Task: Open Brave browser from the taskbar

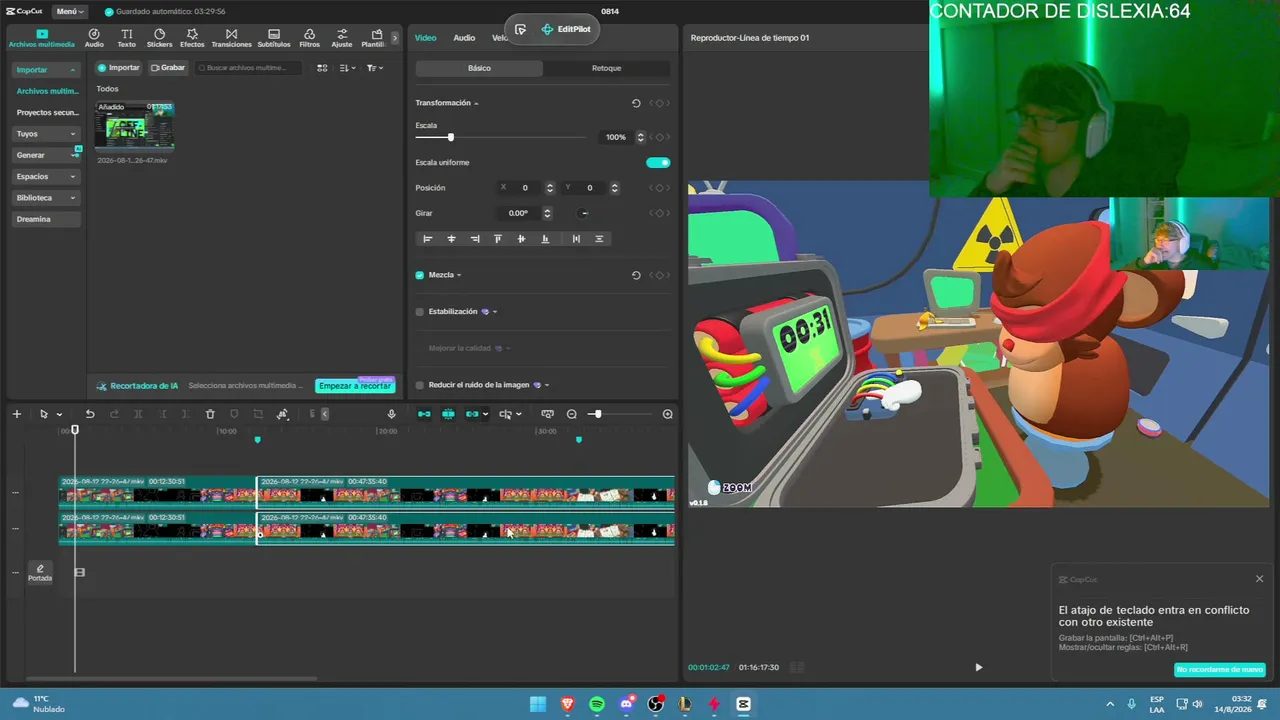Action: 568,704
